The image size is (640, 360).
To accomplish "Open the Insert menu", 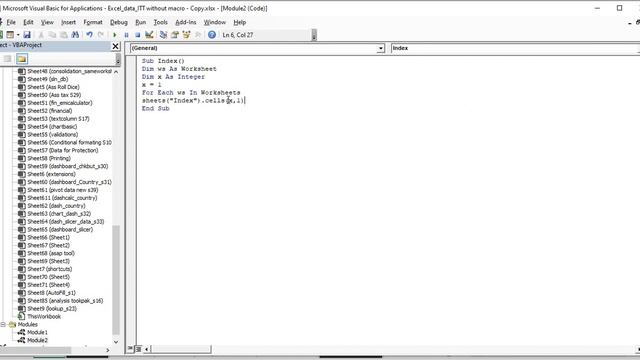I will [68, 22].
